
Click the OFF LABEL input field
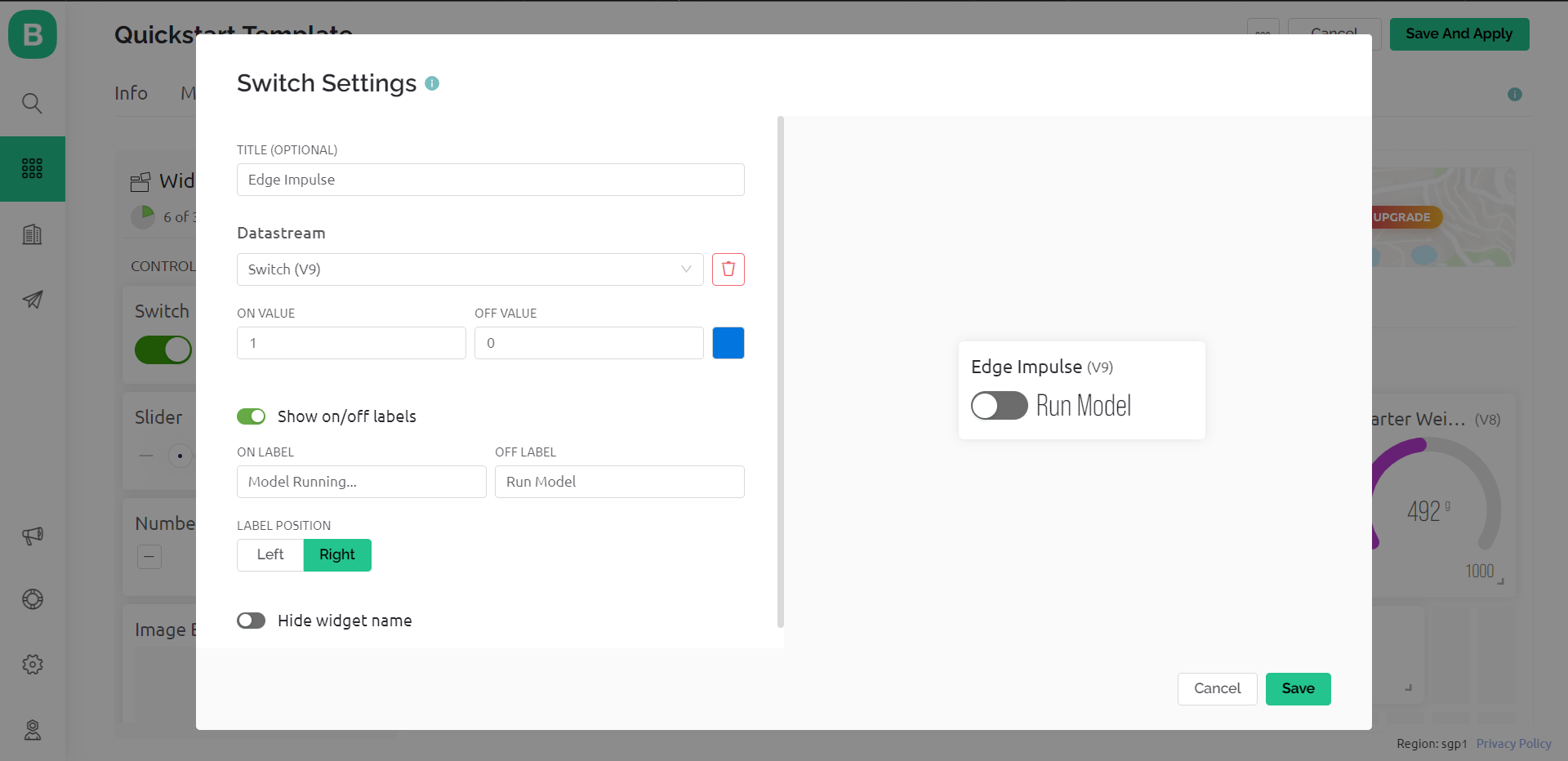tap(620, 482)
